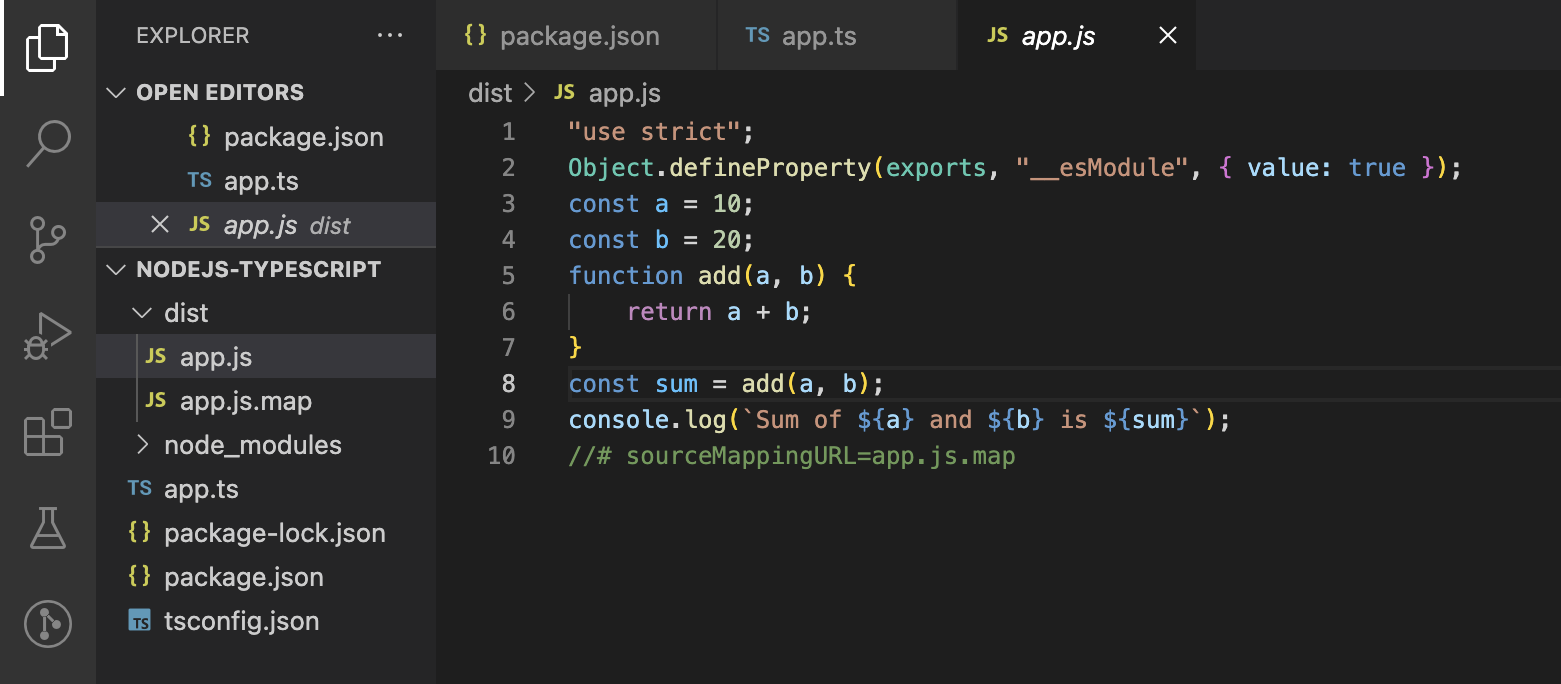Close the app.js editor tab
1561x684 pixels.
[x=1167, y=36]
